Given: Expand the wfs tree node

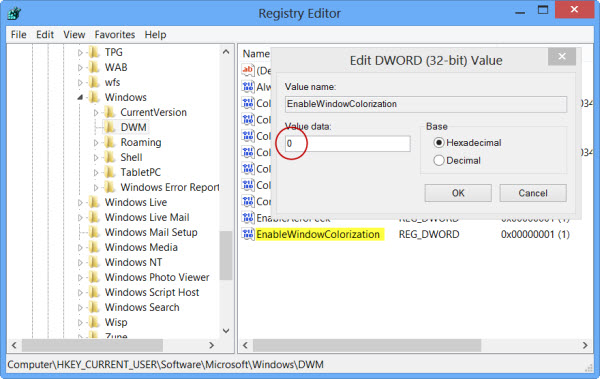Looking at the screenshot, I should (80, 82).
